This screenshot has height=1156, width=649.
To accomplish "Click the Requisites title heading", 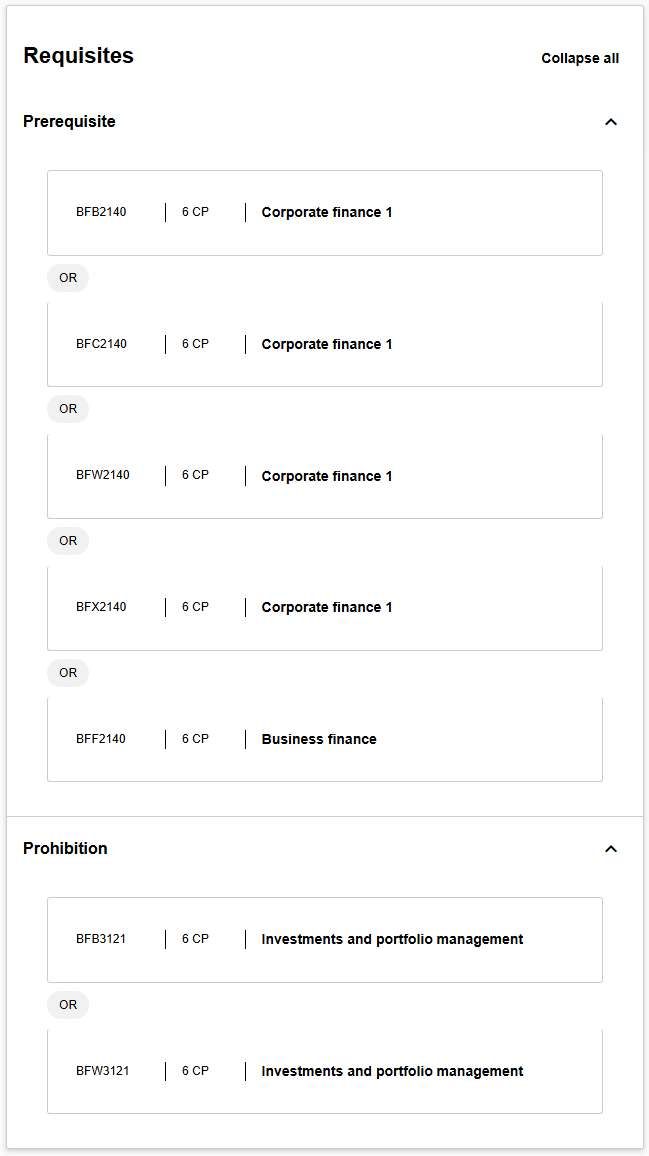I will (78, 56).
